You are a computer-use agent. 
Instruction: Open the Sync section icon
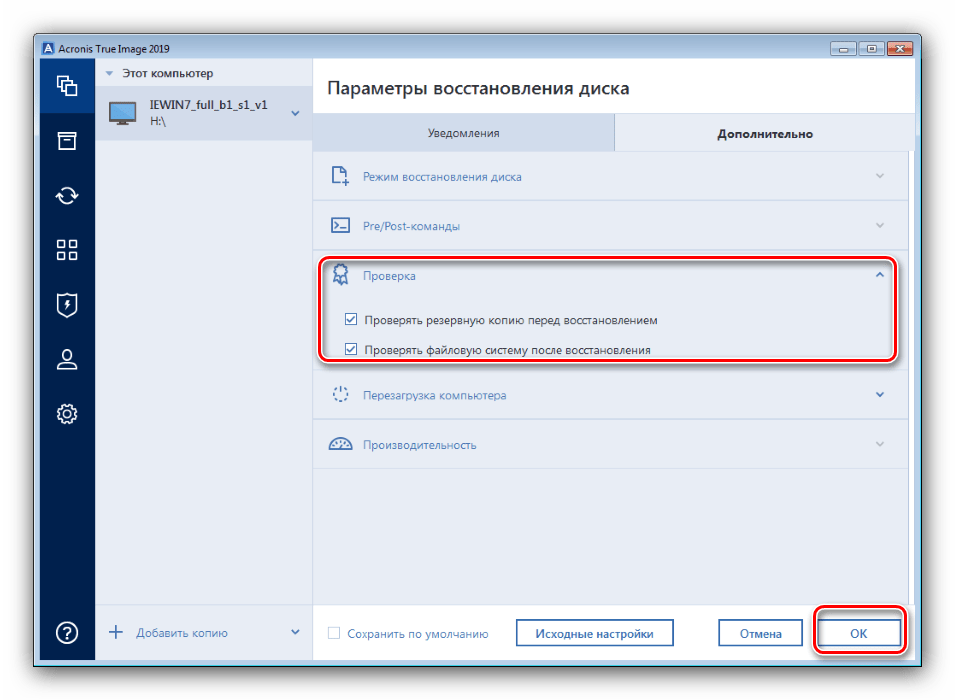pos(67,196)
